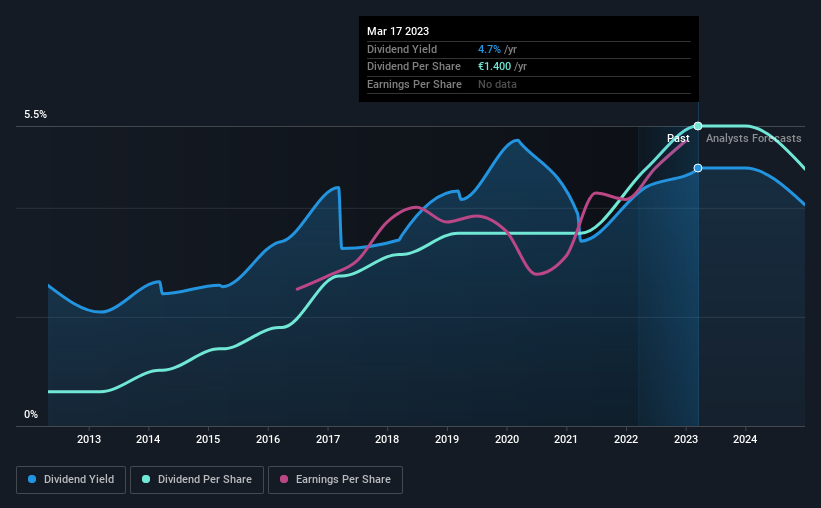Select the teal dividend per share data point
Screen dimensions: 821x508
coord(698,126)
